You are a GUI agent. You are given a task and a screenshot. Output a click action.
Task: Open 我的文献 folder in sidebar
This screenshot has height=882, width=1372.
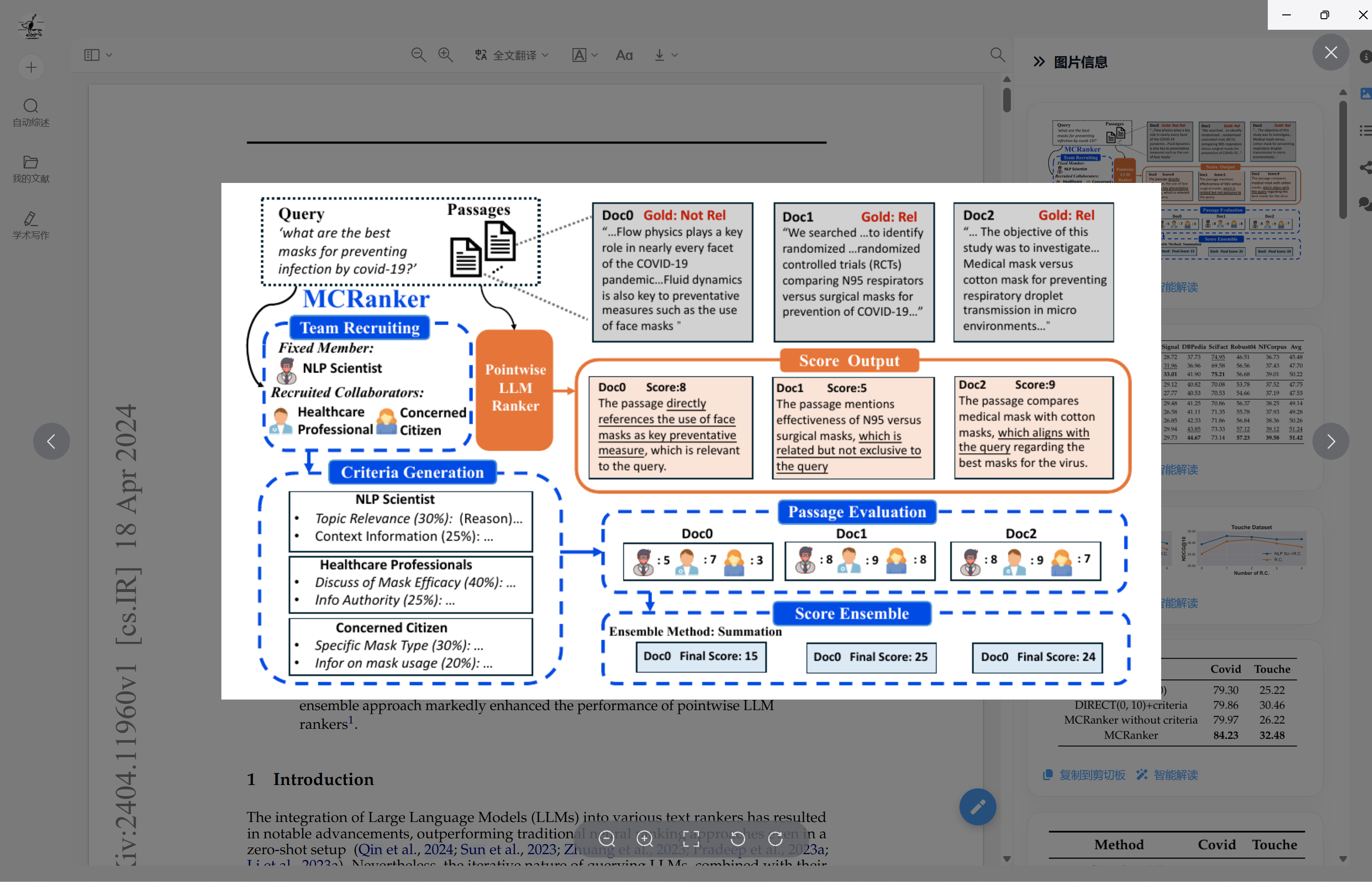click(31, 169)
